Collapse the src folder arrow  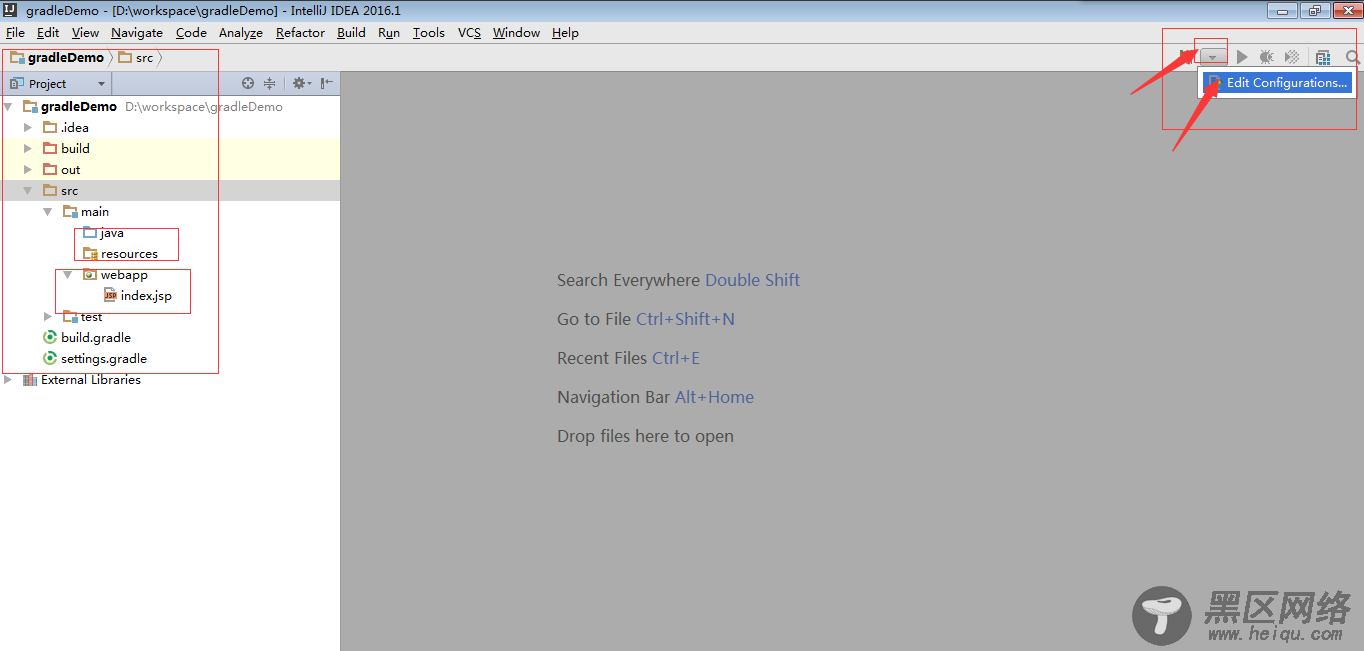click(x=28, y=190)
